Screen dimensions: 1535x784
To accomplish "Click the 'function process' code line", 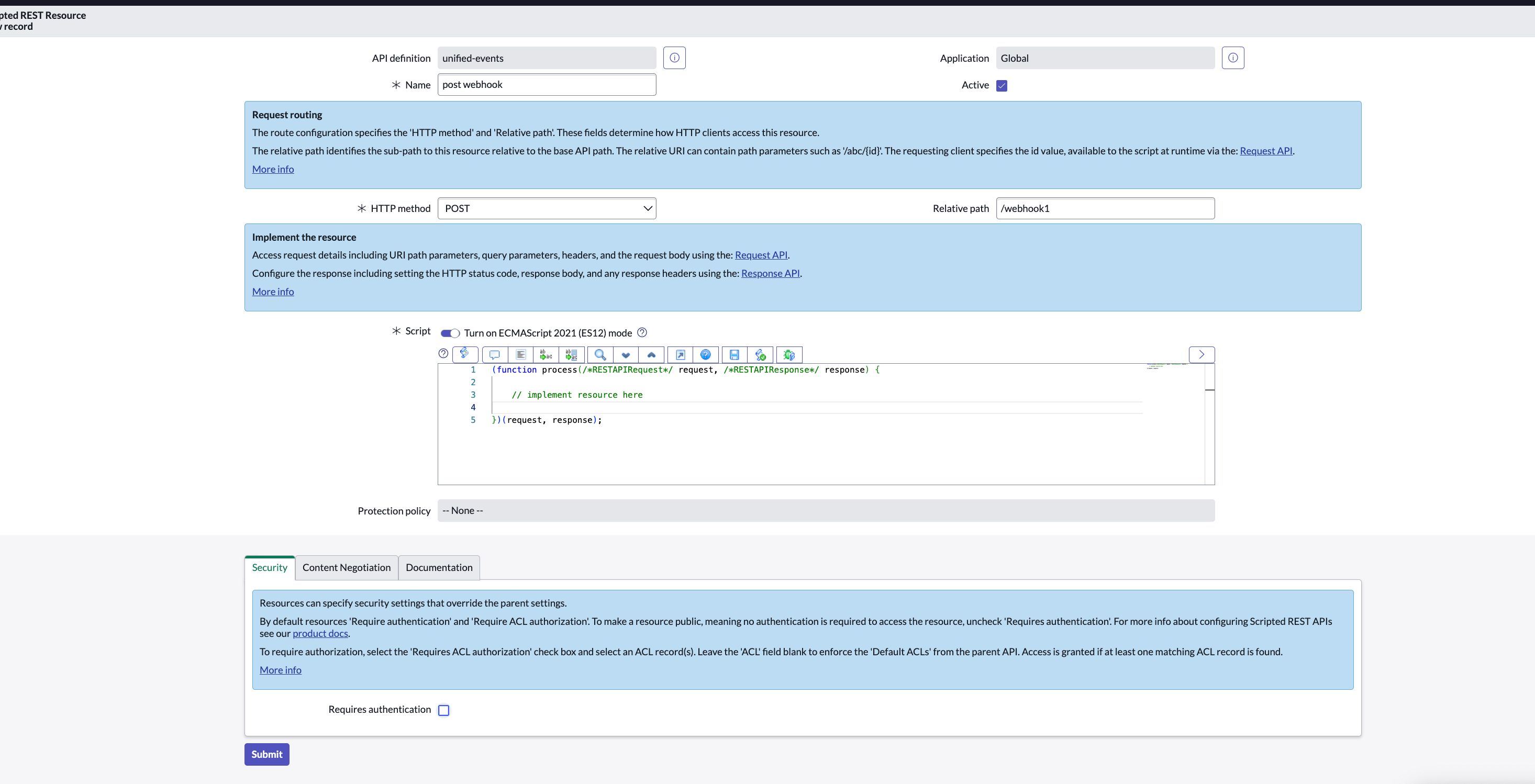I will pyautogui.click(x=685, y=370).
